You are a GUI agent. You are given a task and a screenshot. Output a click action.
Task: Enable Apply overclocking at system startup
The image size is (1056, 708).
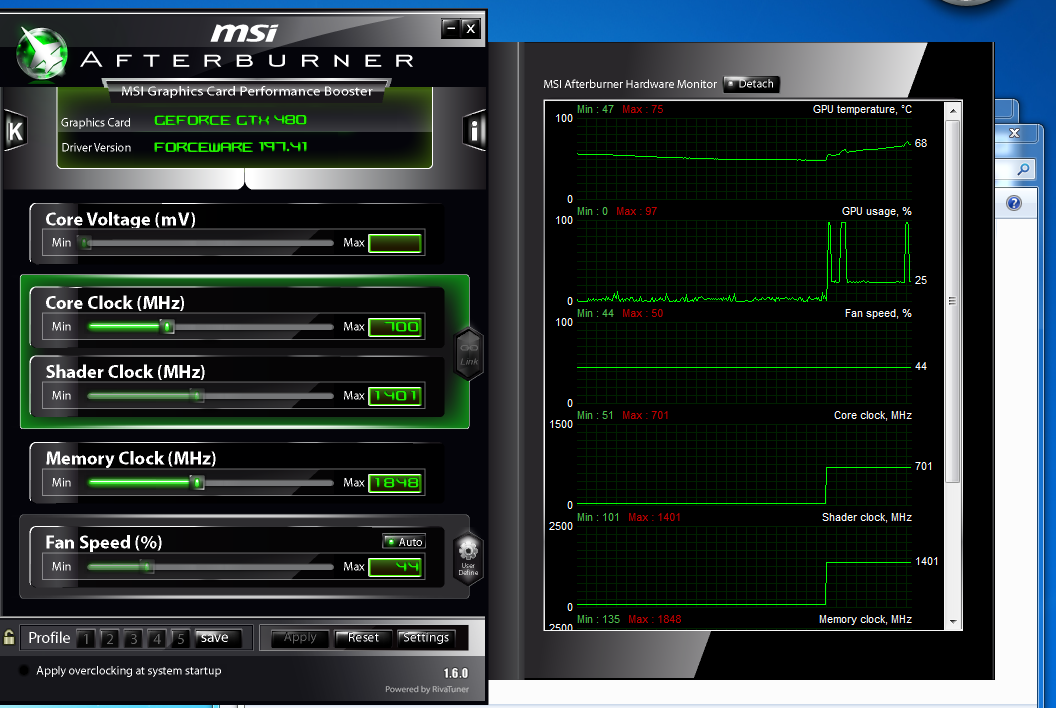(24, 670)
